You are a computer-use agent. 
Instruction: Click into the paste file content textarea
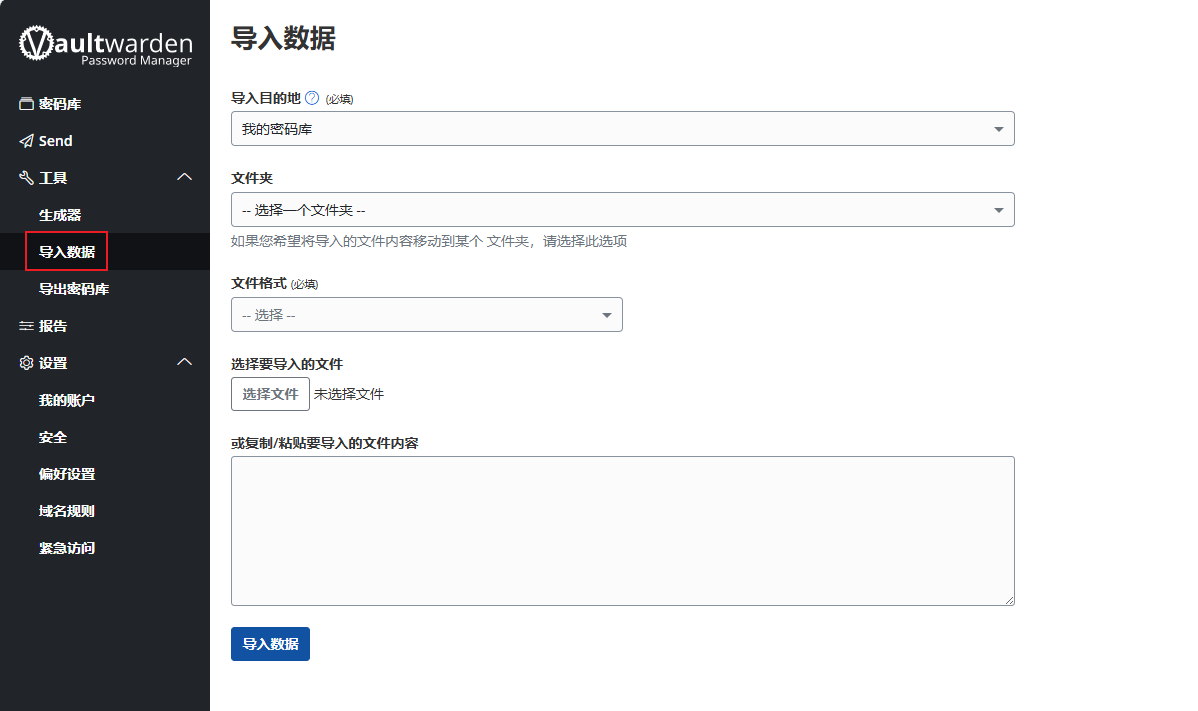[622, 530]
